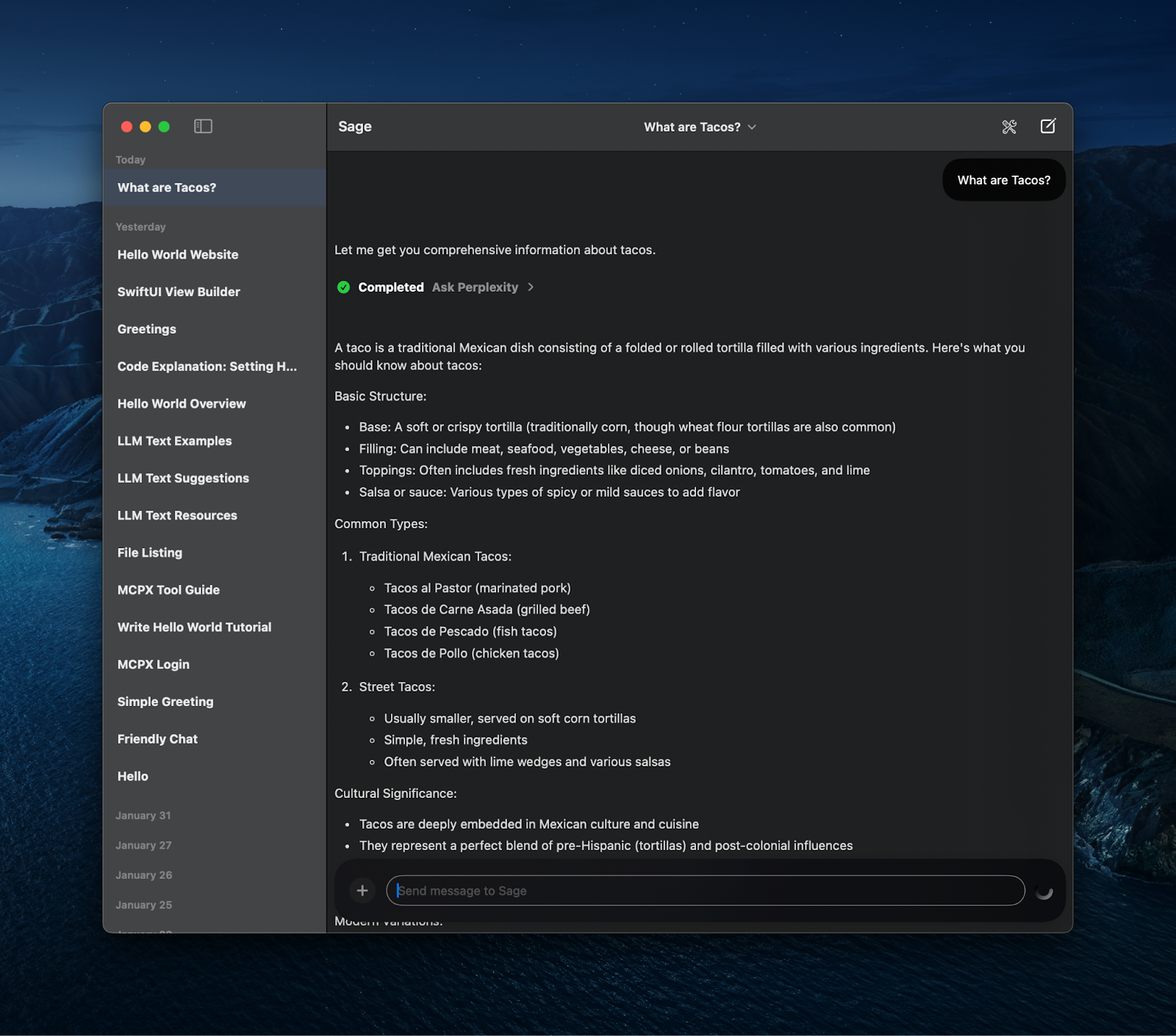The image size is (1176, 1036).
Task: Click the lime wedges and salsas bullet
Action: 528,762
